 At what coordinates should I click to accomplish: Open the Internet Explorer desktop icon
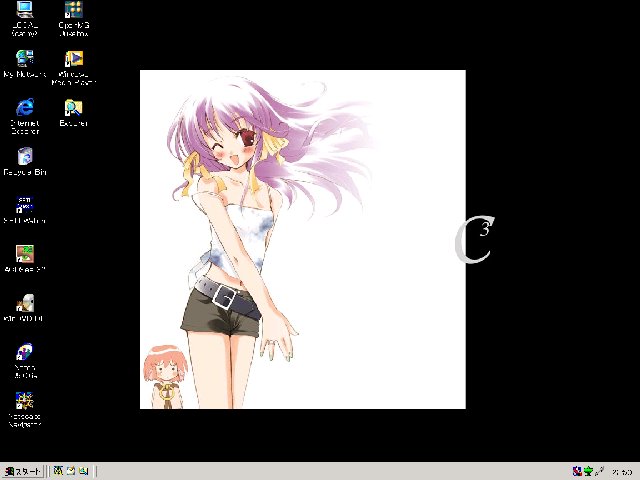(25, 107)
